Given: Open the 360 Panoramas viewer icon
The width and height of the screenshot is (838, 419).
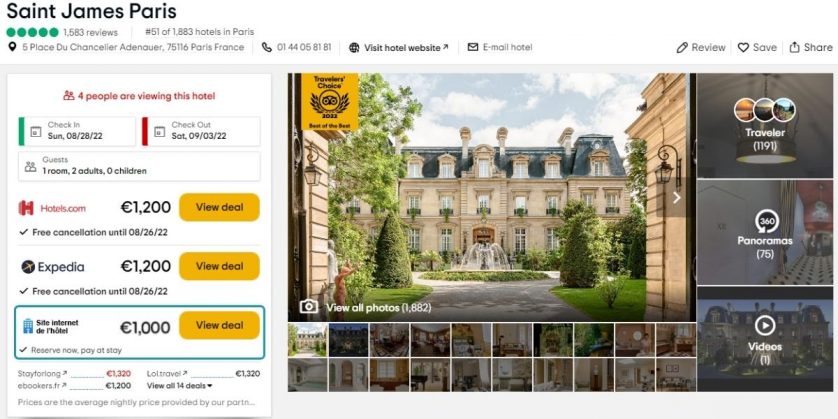Looking at the screenshot, I should (766, 221).
